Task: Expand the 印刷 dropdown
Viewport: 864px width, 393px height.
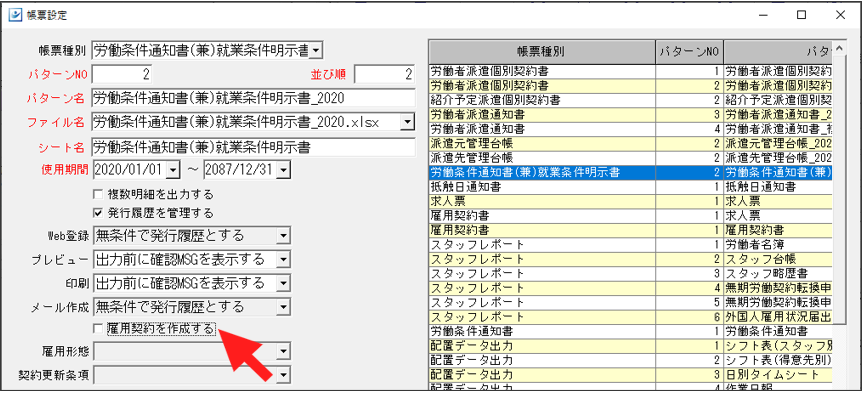Action: pyautogui.click(x=283, y=283)
